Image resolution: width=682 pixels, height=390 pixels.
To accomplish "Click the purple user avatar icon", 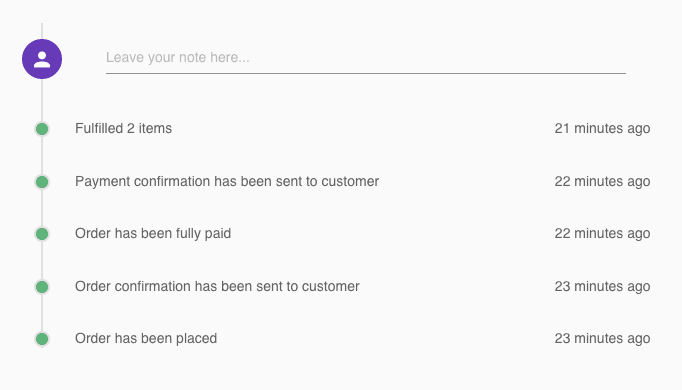I will tap(42, 59).
